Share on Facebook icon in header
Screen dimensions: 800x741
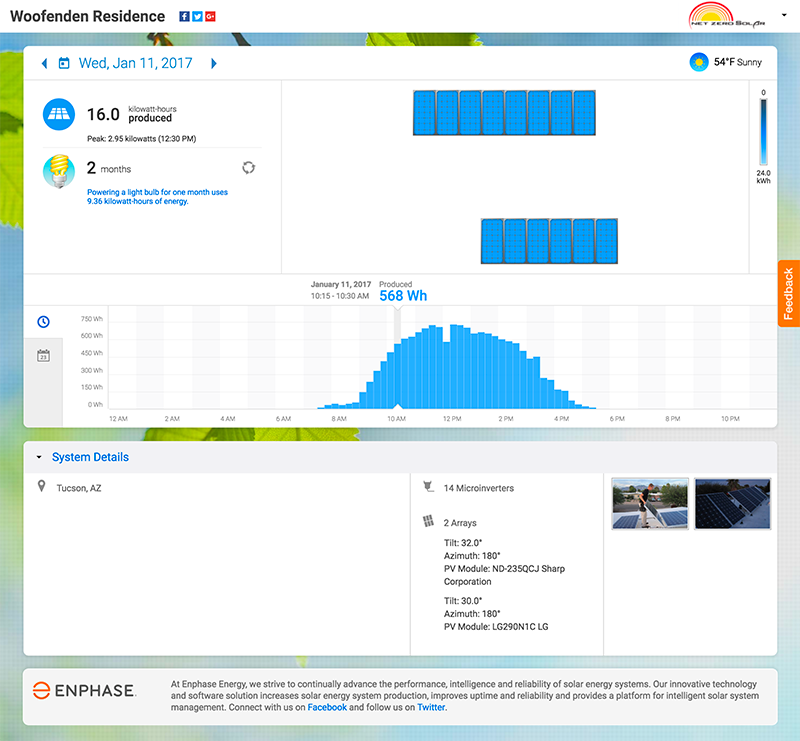tap(184, 16)
